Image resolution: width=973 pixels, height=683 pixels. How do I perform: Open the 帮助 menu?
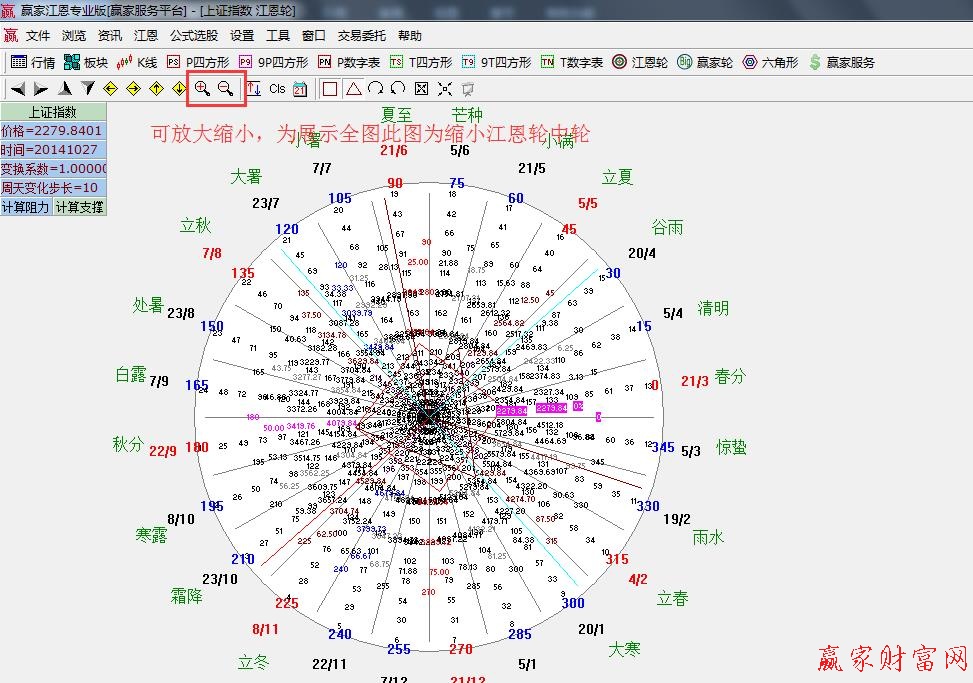(410, 35)
